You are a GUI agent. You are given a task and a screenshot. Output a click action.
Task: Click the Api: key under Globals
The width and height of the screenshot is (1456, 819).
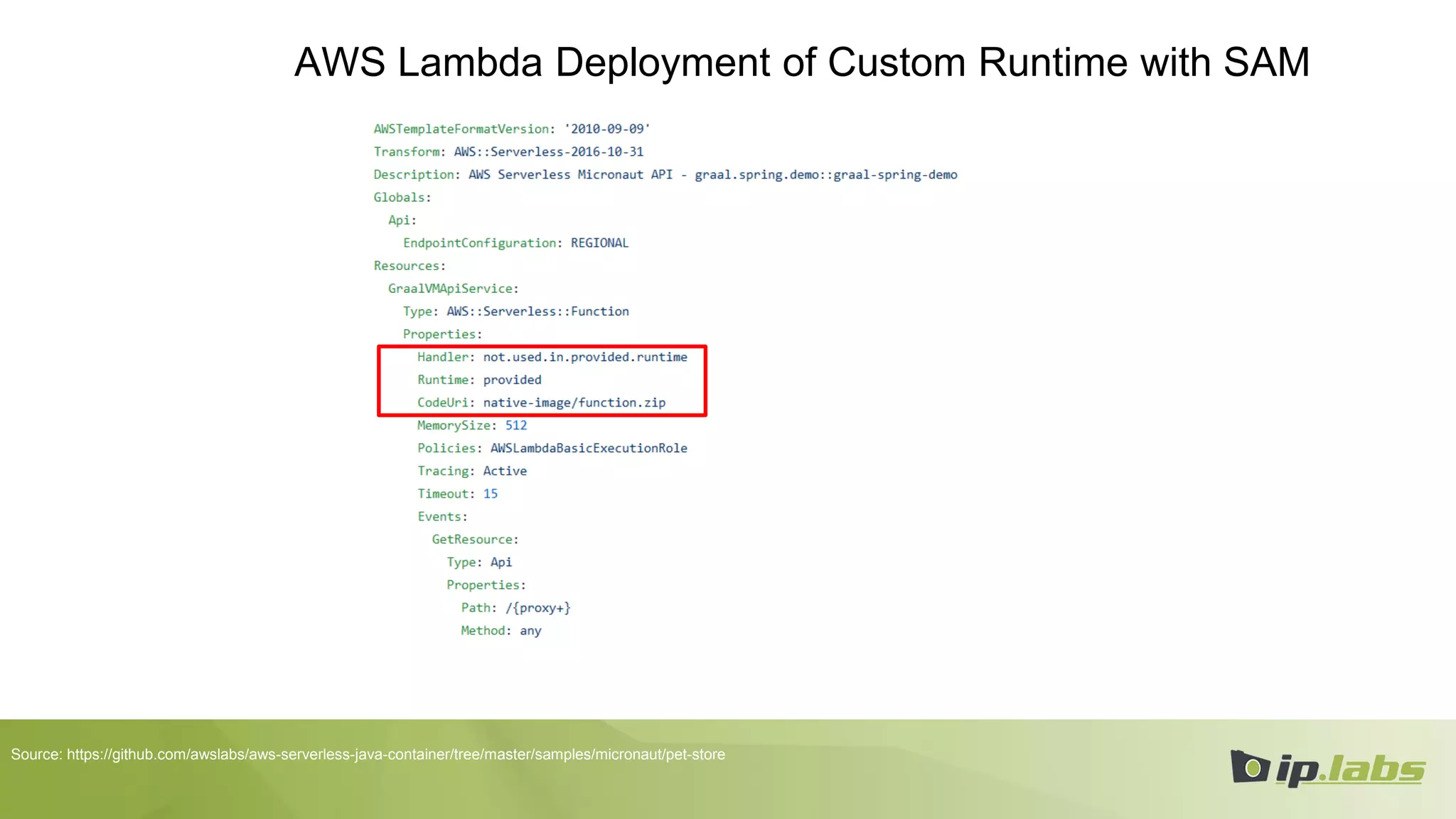pos(402,220)
